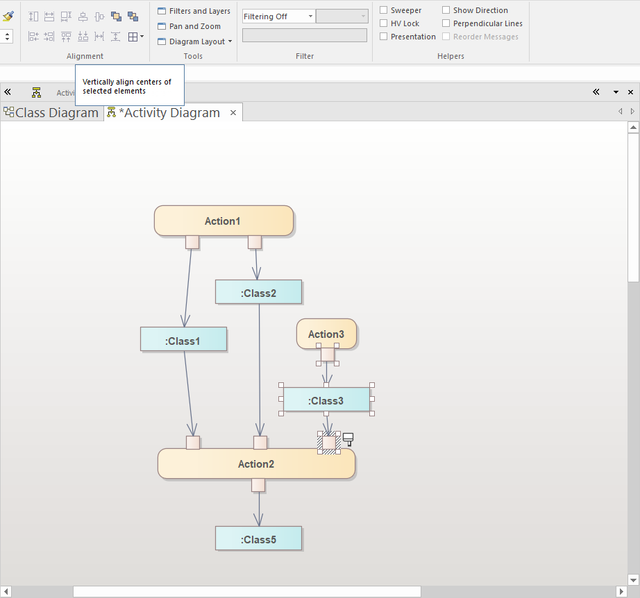Click the leftmost input pin atop Action2
The width and height of the screenshot is (640, 598).
tap(193, 442)
